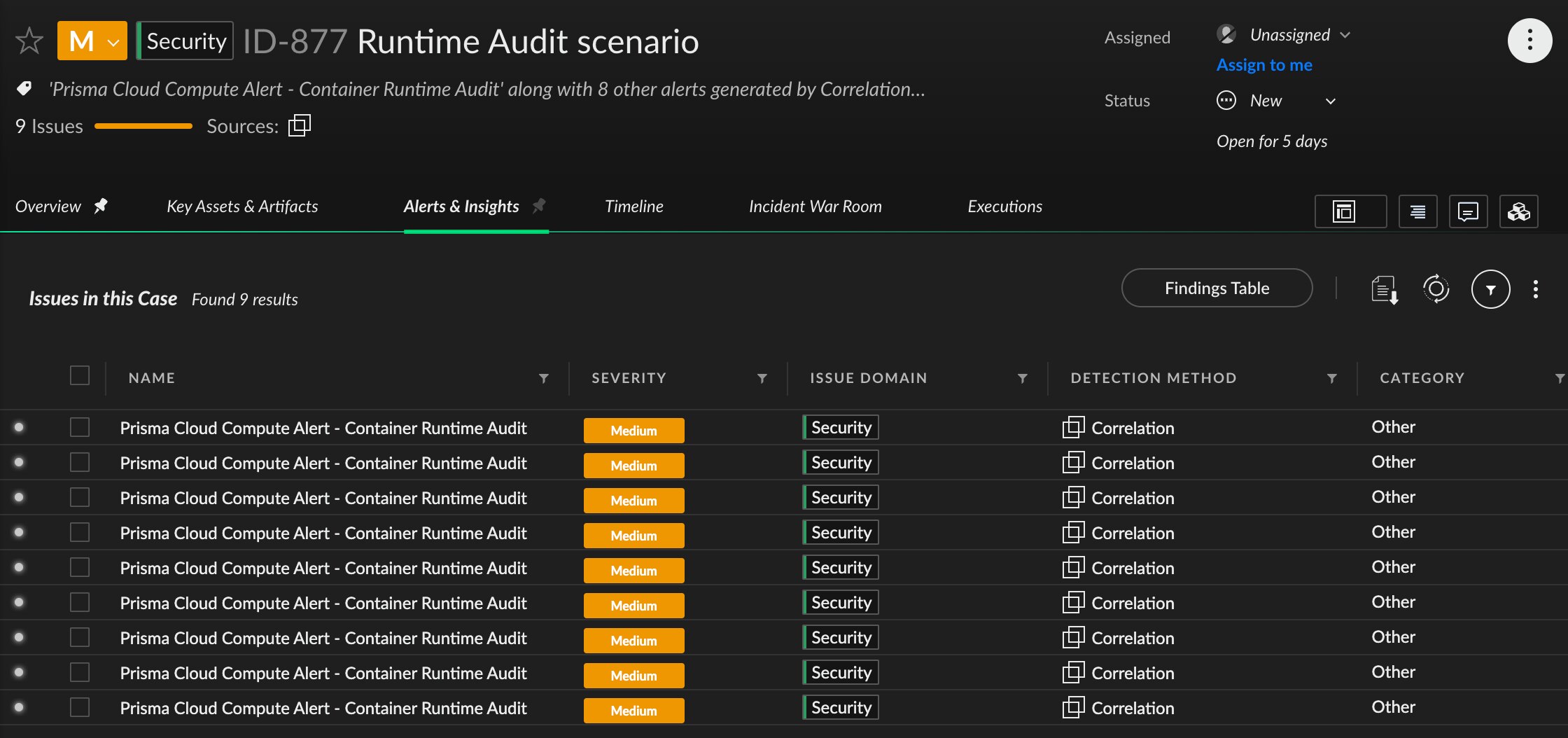
Task: Click the orange issues severity bar
Action: (143, 126)
